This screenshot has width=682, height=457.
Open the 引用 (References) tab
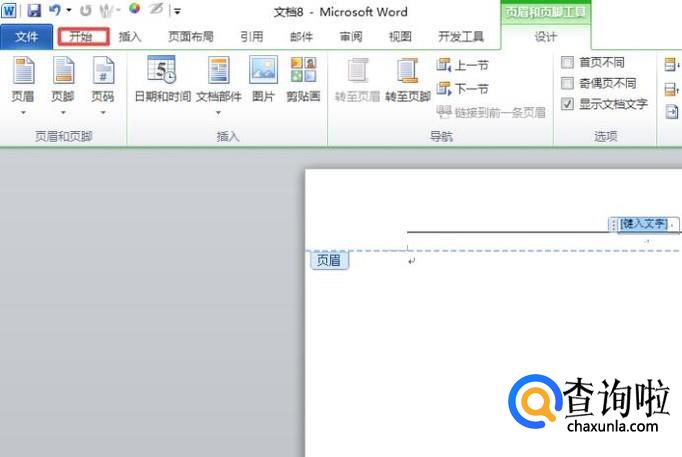point(252,37)
